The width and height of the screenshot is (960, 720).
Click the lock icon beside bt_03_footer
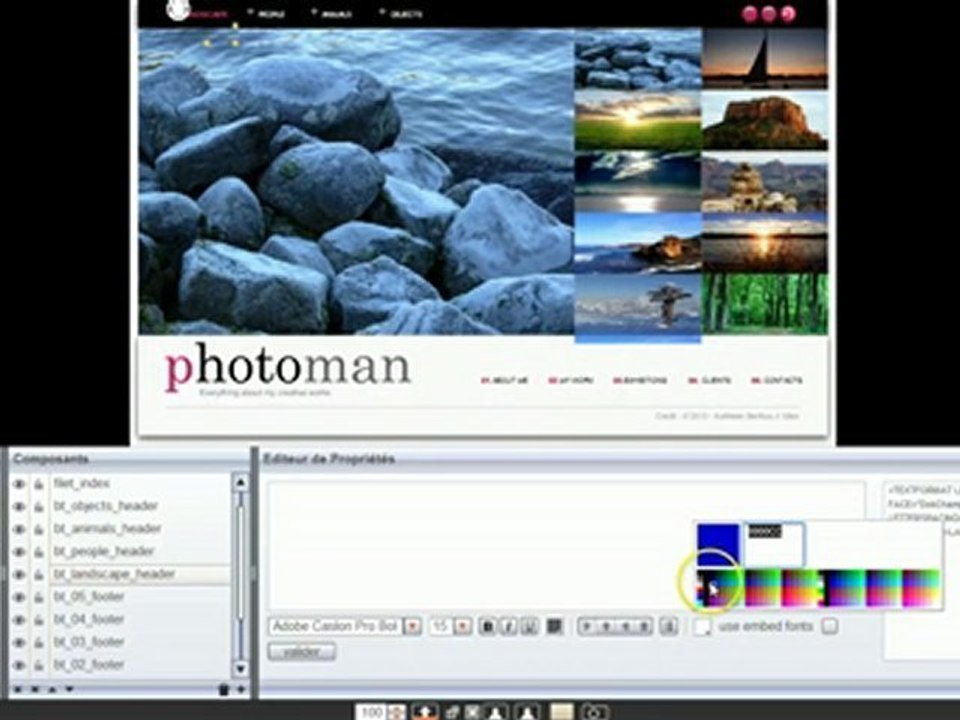point(39,642)
